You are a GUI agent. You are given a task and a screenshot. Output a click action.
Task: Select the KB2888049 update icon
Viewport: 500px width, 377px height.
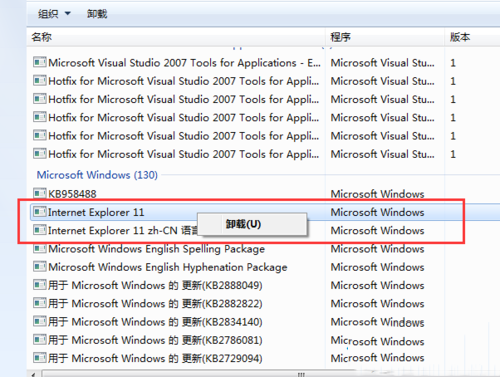tap(40, 285)
